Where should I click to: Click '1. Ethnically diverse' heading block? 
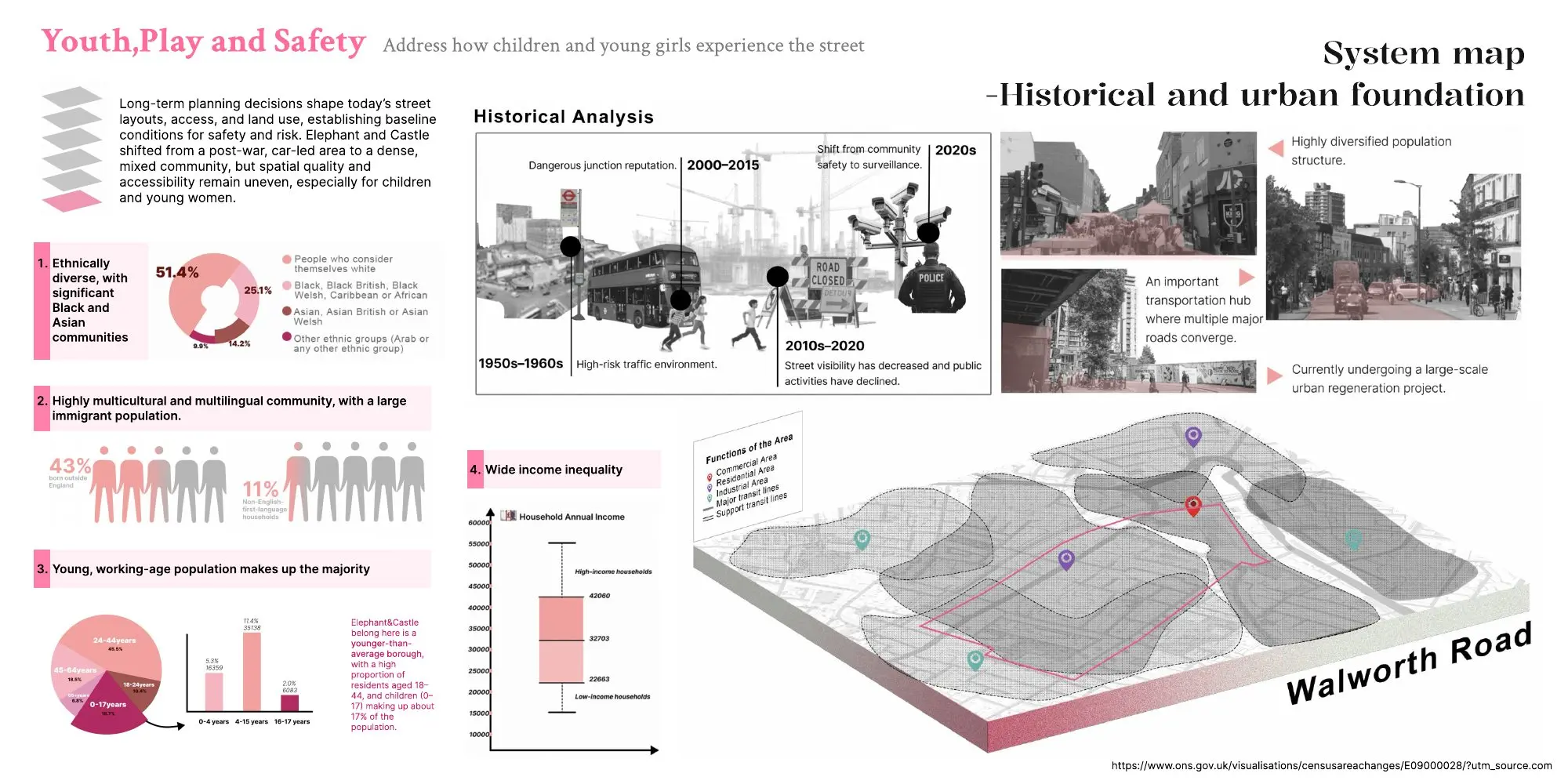pos(90,301)
